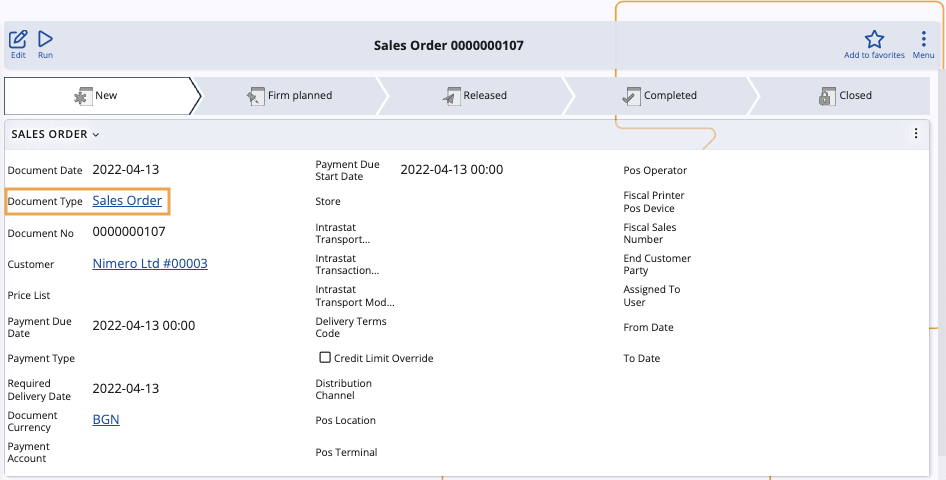This screenshot has width=946, height=480.
Task: Open the Menu three-dot icon
Action: (x=923, y=40)
